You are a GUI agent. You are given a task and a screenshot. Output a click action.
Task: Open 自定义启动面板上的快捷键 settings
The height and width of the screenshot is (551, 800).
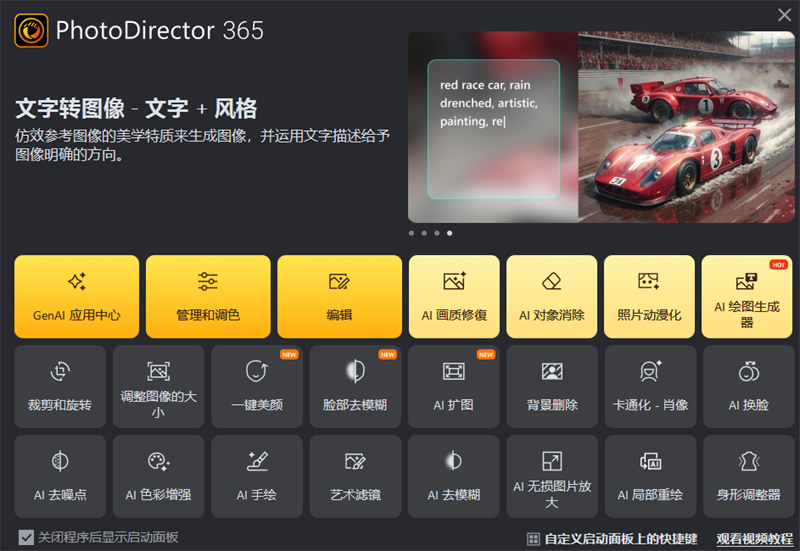(x=612, y=539)
